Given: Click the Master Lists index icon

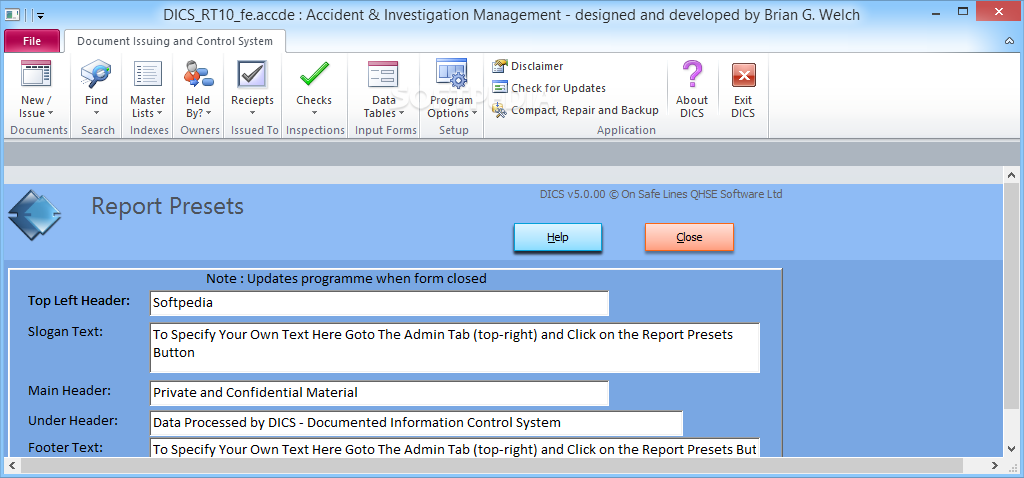Looking at the screenshot, I should tap(148, 74).
